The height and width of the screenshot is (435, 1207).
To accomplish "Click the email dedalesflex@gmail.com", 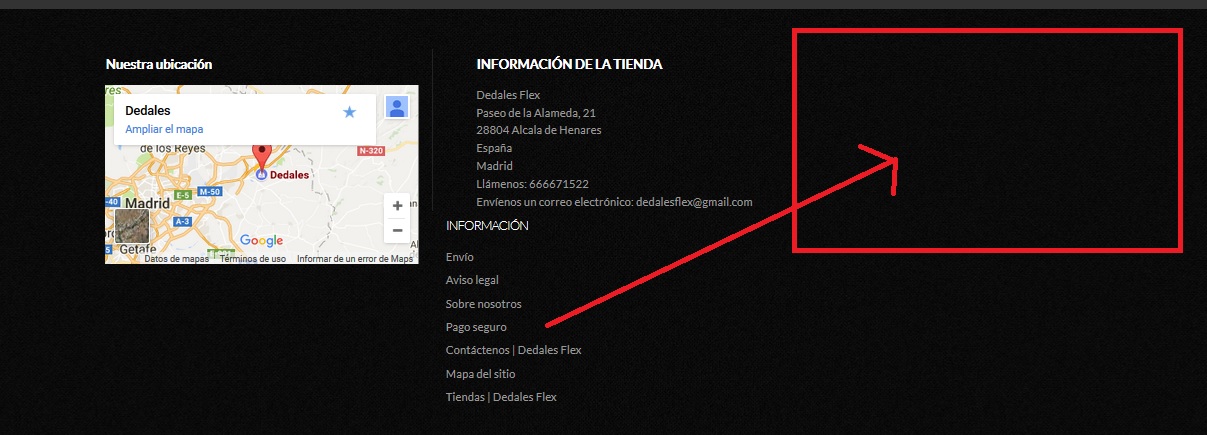I will click(694, 202).
